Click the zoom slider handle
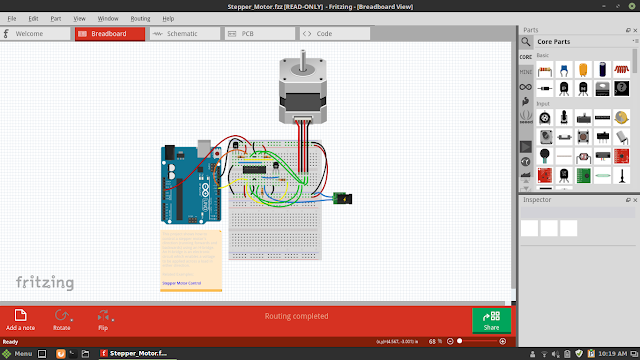Viewport: 640px width, 360px height. 460,341
